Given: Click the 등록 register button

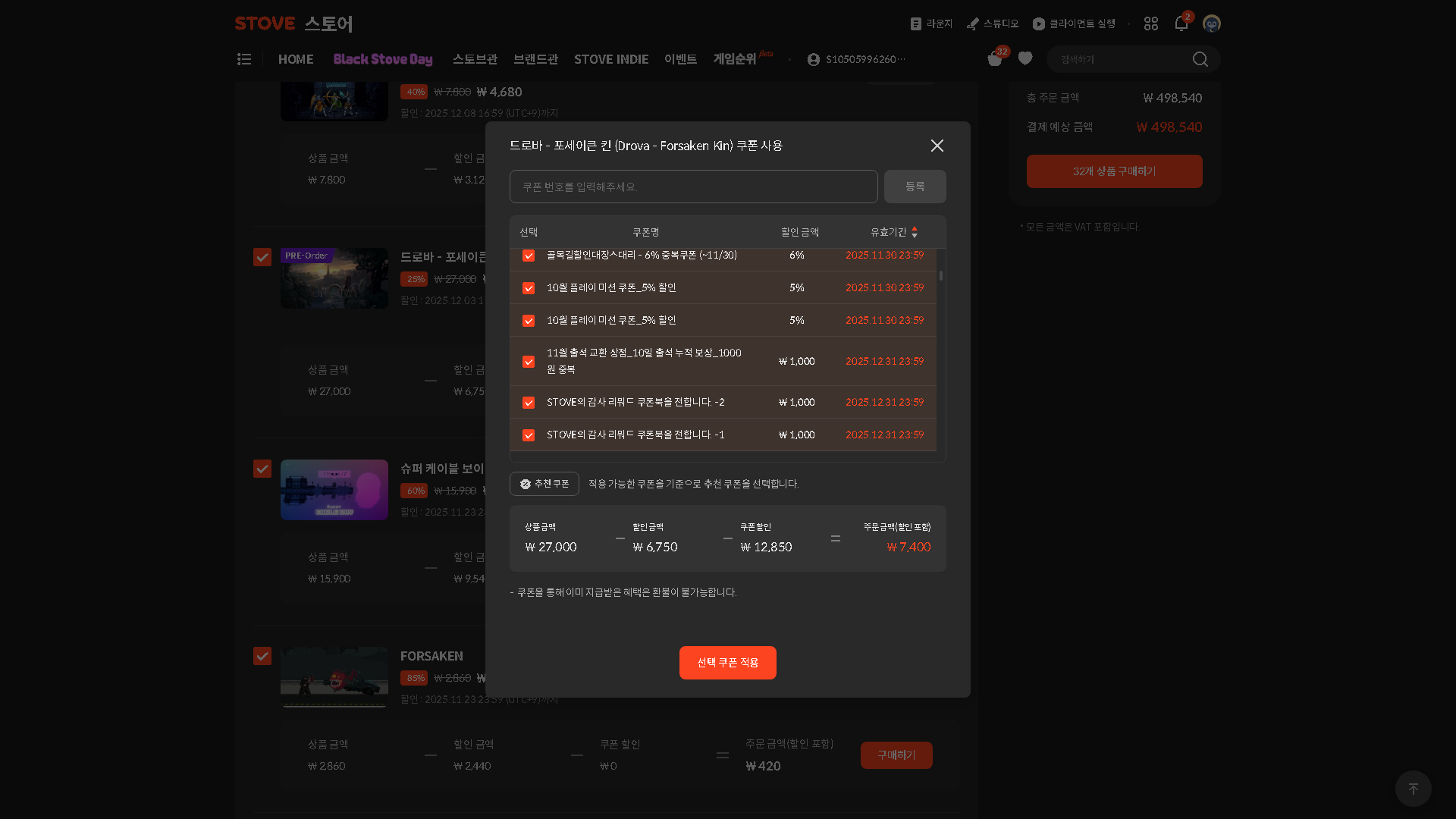Looking at the screenshot, I should click(x=915, y=187).
